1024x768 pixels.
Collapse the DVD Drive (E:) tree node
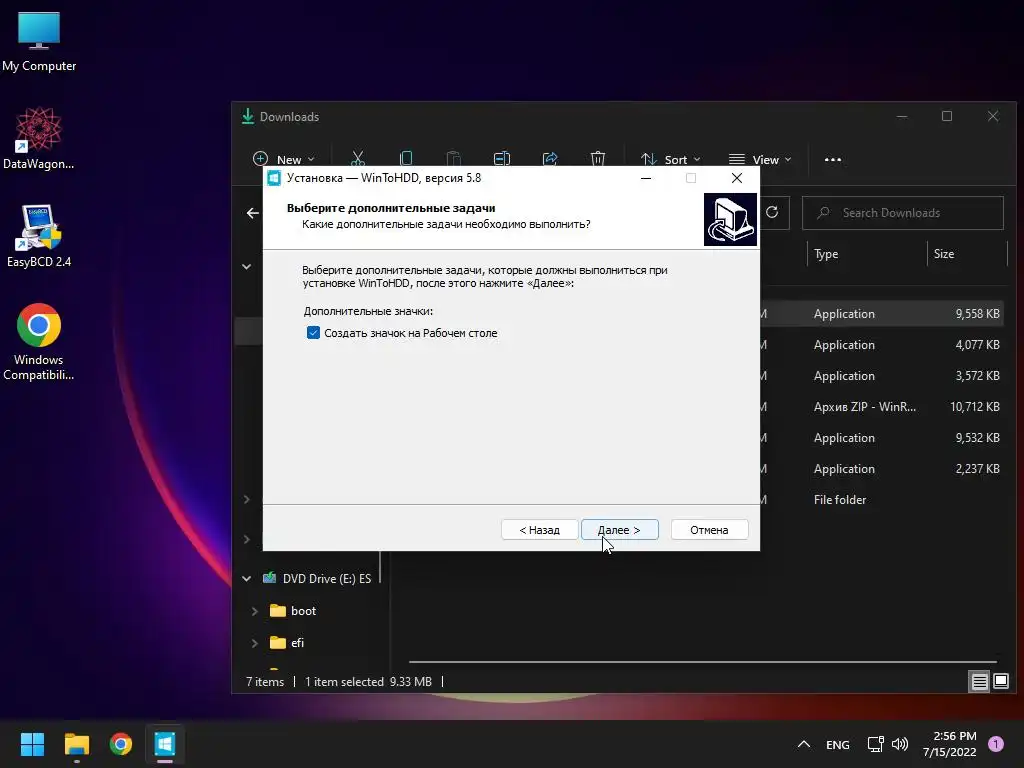click(247, 579)
